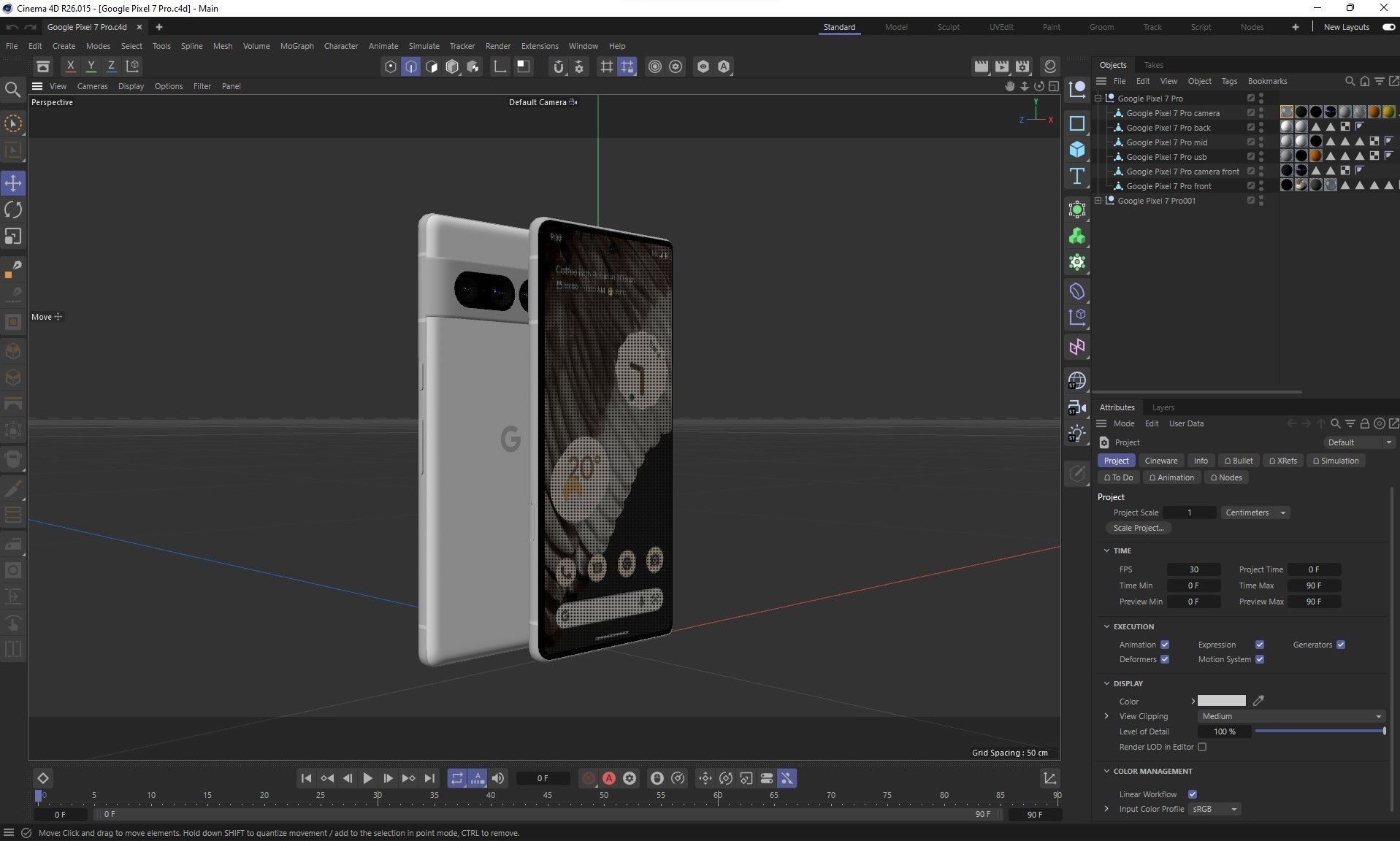Viewport: 1400px width, 841px height.
Task: Click the FPS input field
Action: pos(1193,569)
